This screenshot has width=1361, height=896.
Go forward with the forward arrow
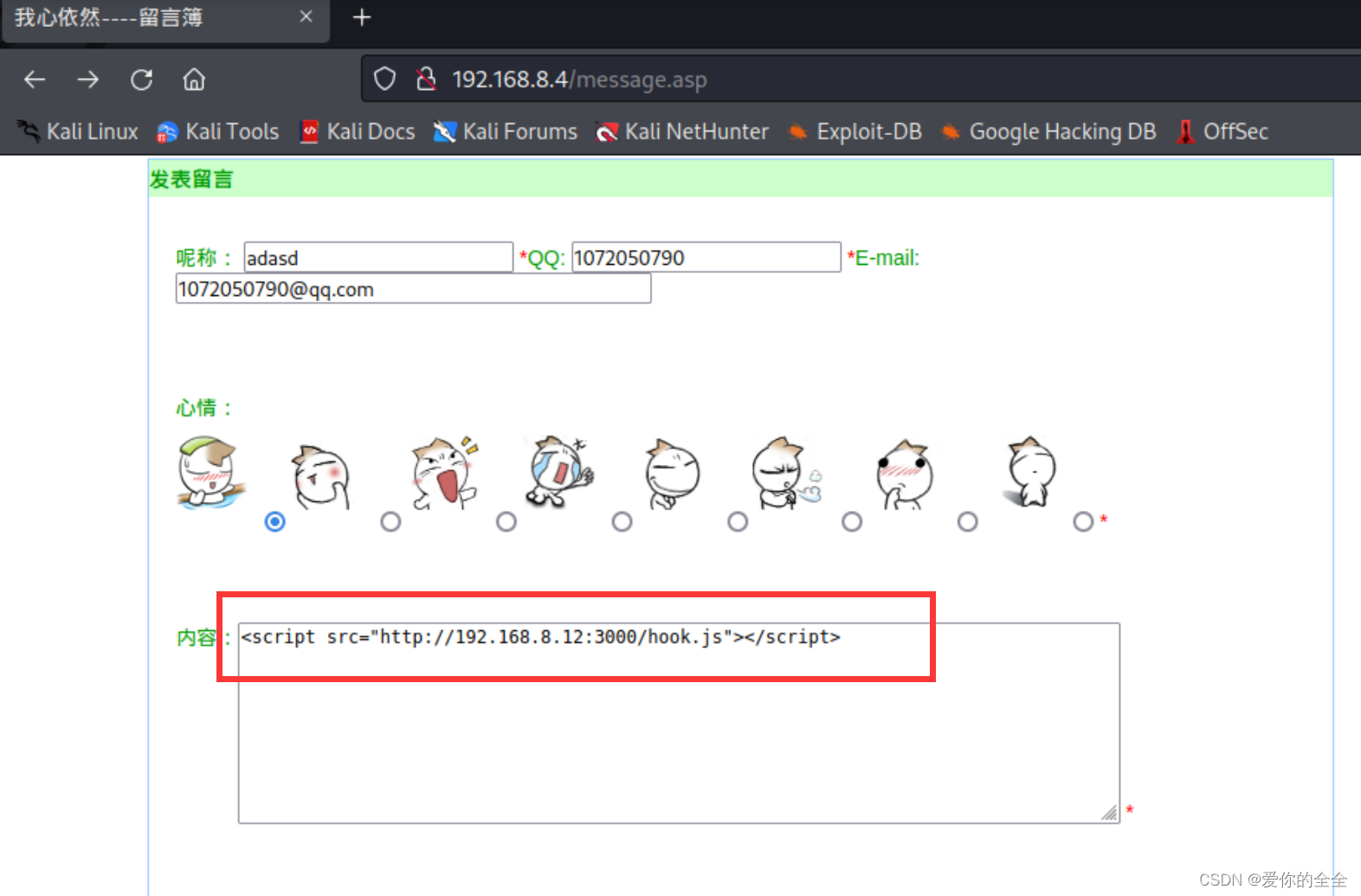(87, 80)
